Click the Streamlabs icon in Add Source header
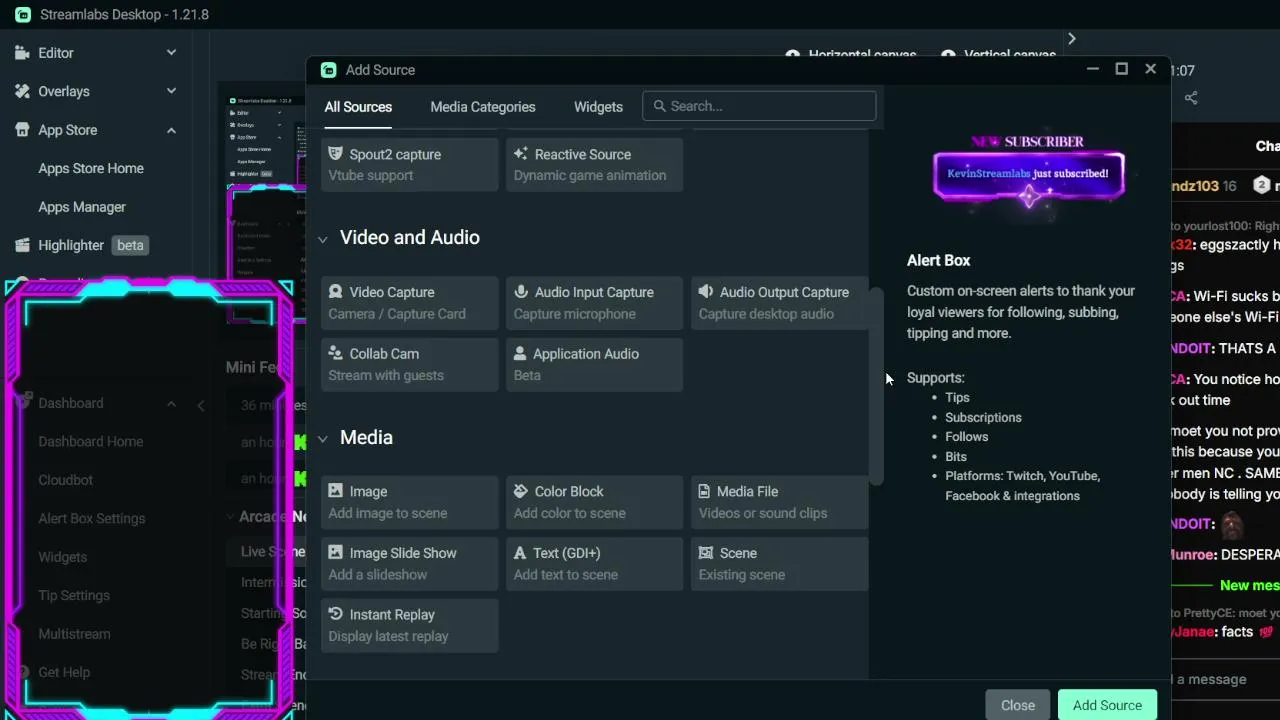The width and height of the screenshot is (1280, 720). (329, 70)
